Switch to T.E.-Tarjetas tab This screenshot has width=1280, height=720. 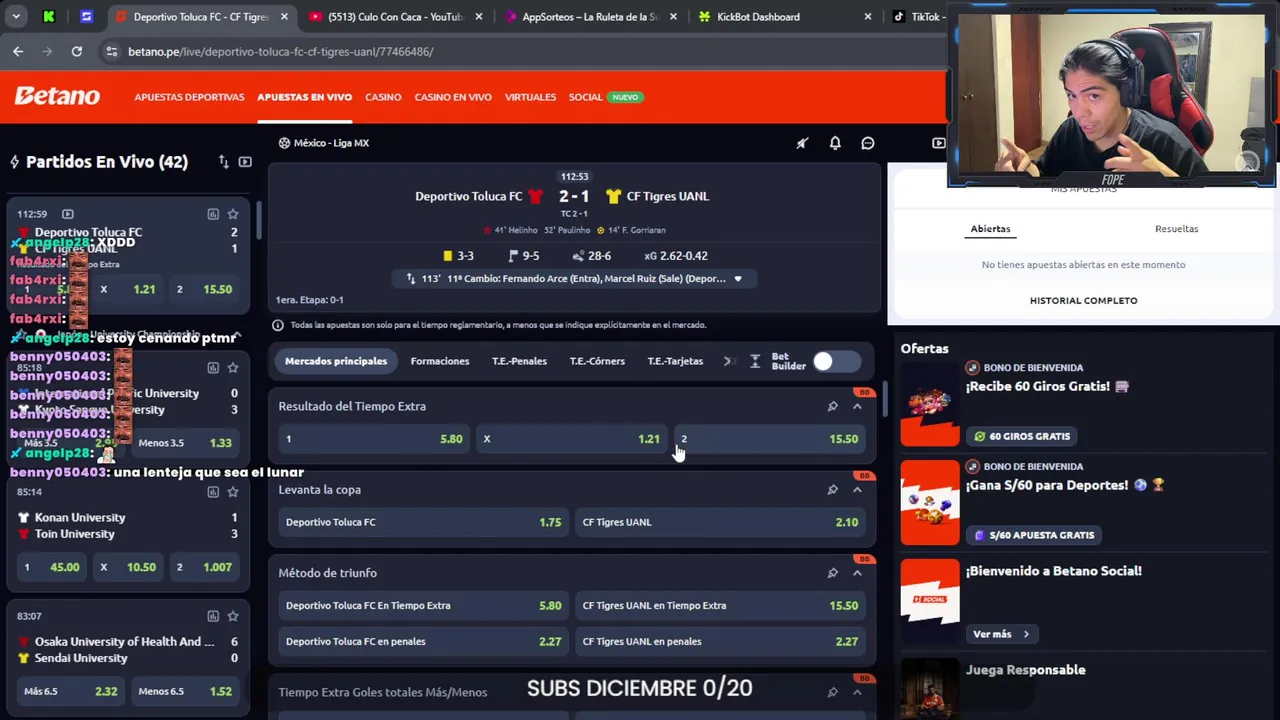(675, 361)
